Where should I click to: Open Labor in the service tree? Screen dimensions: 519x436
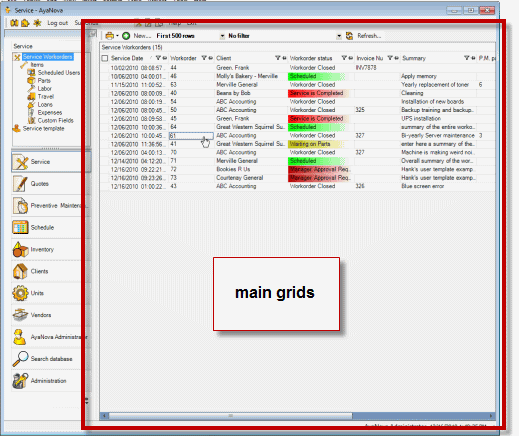pyautogui.click(x=44, y=89)
